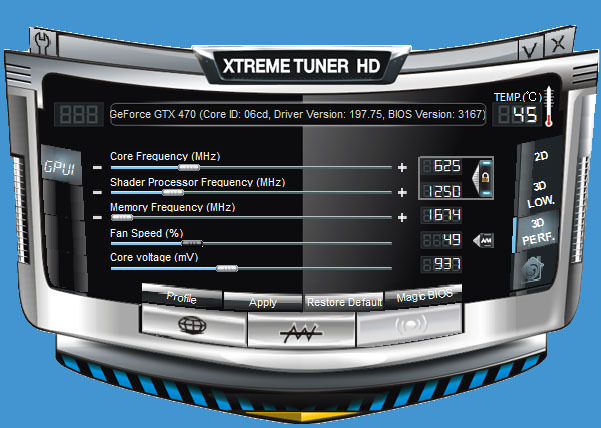The width and height of the screenshot is (601, 428).
Task: Click the thermometer temperature icon
Action: pyautogui.click(x=549, y=107)
